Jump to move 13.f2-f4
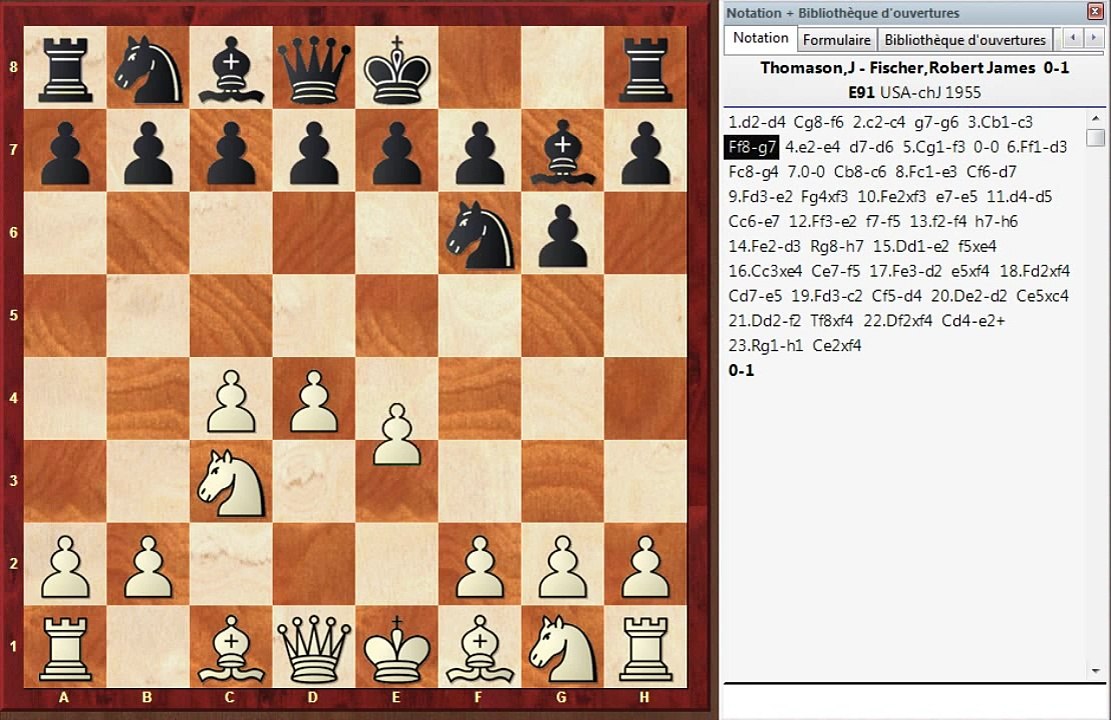Screen dimensions: 1111x720 [937, 221]
